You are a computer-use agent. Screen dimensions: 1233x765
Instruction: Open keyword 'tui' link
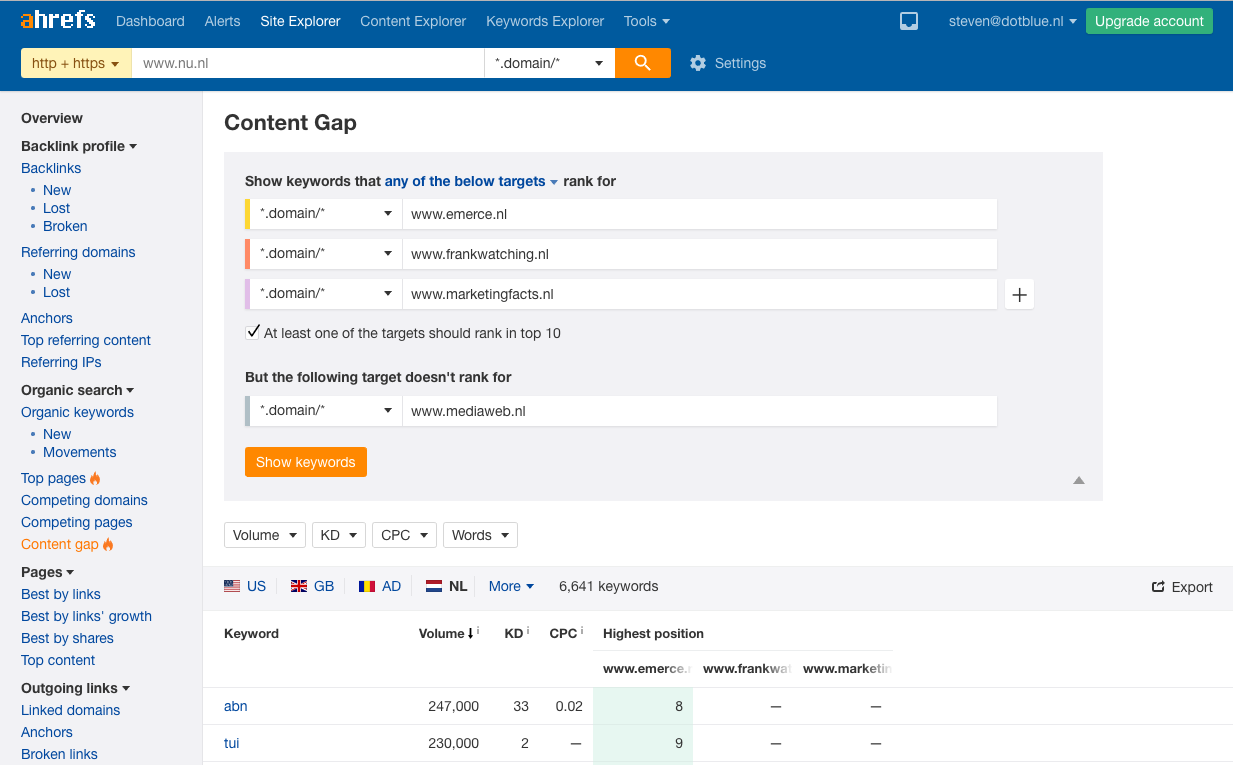click(231, 743)
